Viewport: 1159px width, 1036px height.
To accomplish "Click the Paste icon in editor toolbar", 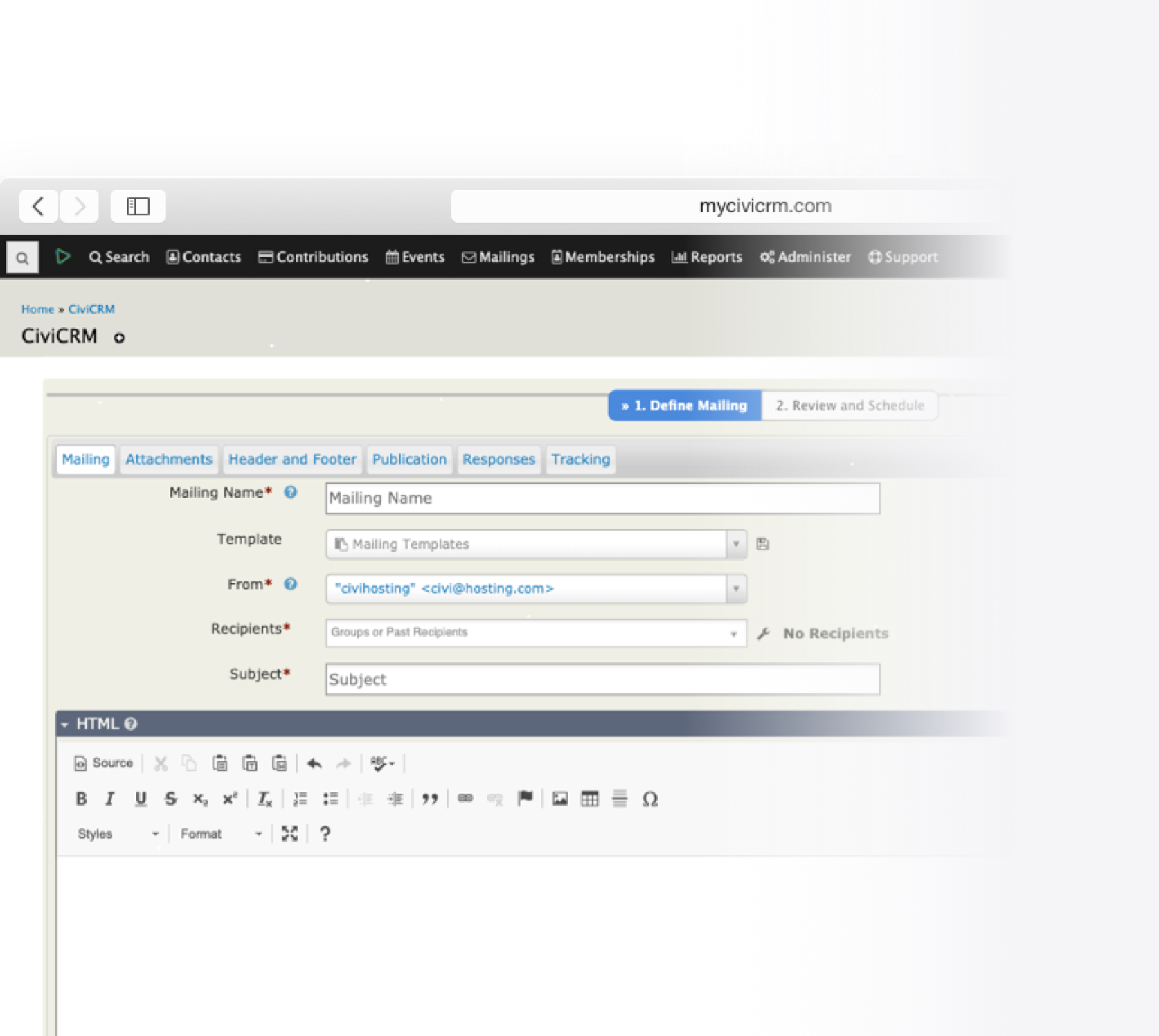I will point(219,763).
